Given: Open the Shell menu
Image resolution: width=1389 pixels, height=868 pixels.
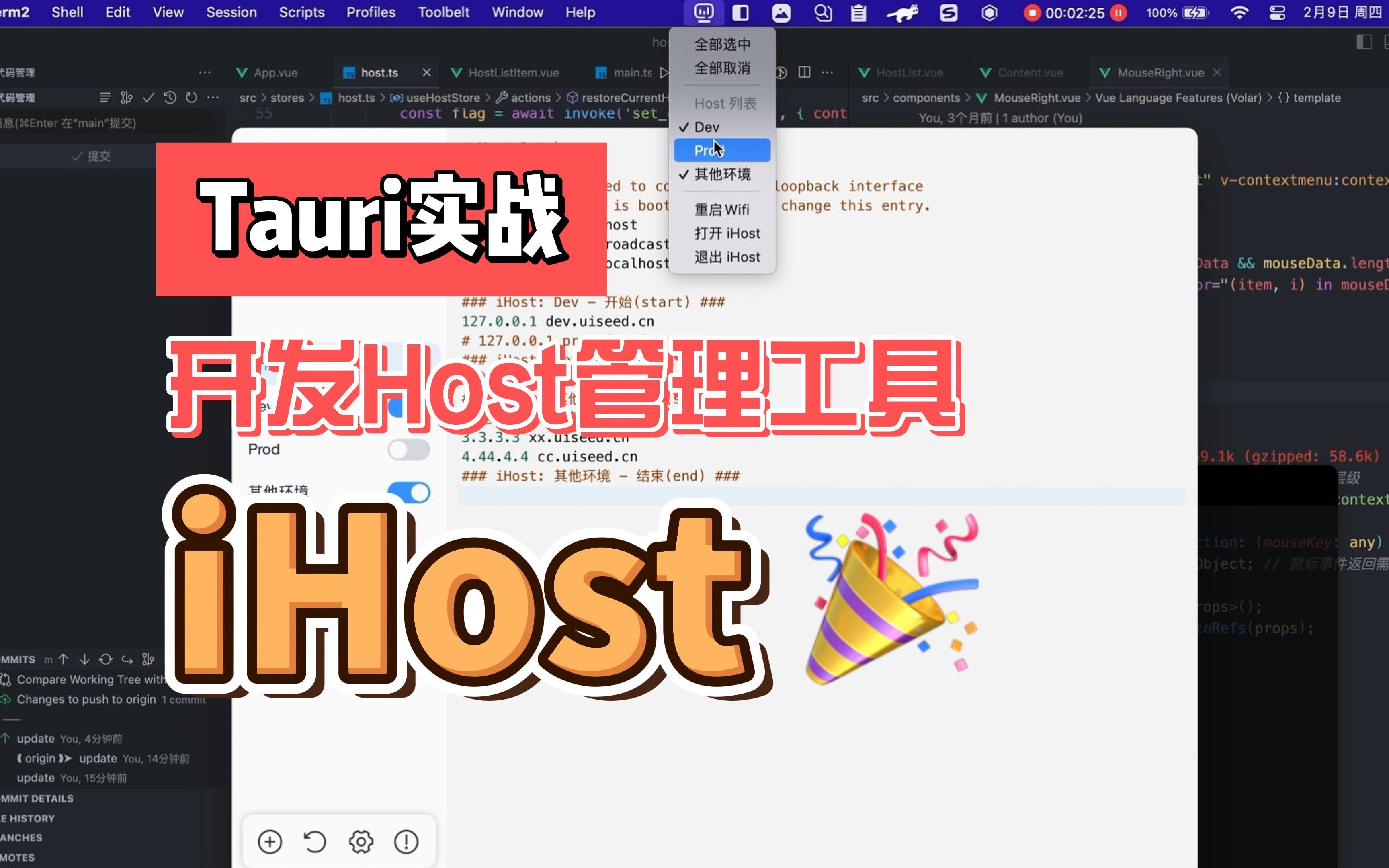Looking at the screenshot, I should [x=67, y=12].
